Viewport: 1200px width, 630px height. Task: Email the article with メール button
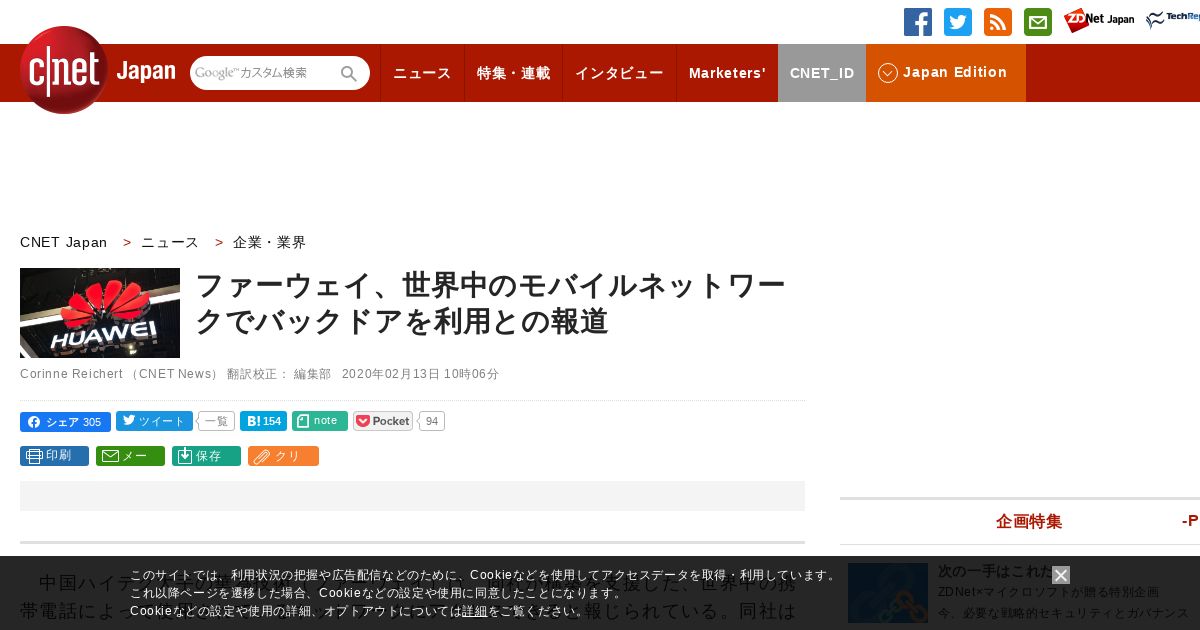(130, 456)
